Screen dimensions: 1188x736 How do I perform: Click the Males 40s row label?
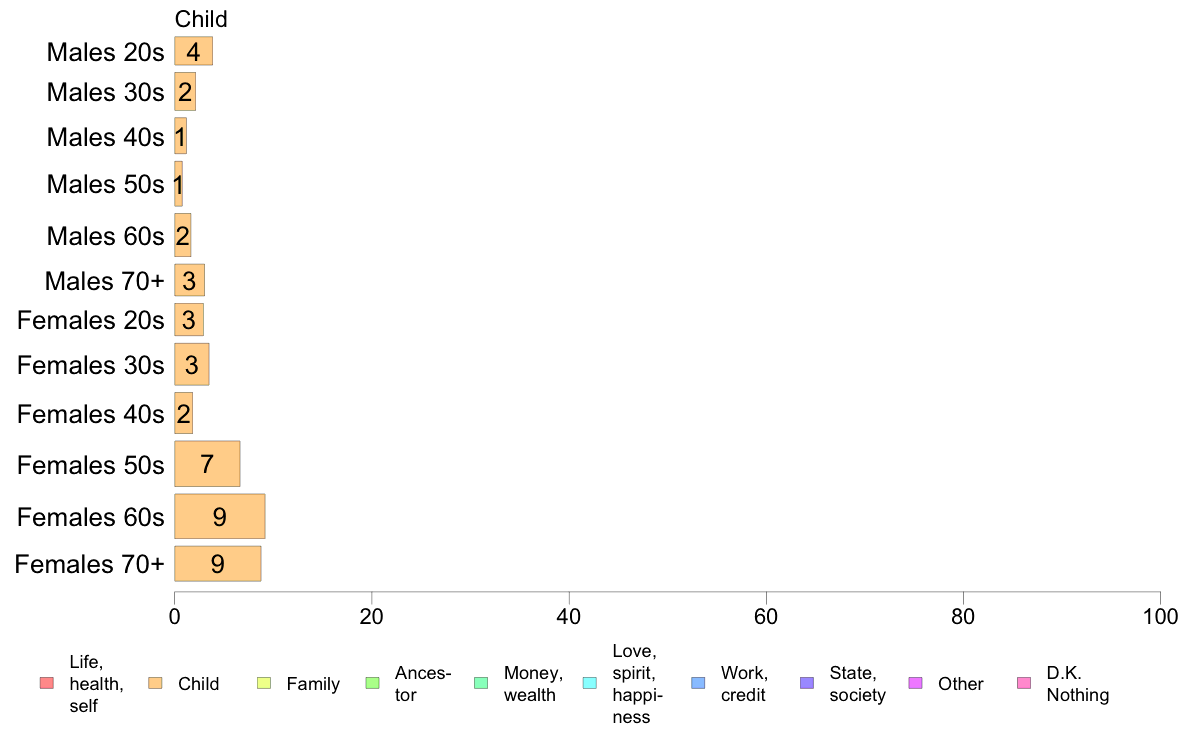[105, 137]
